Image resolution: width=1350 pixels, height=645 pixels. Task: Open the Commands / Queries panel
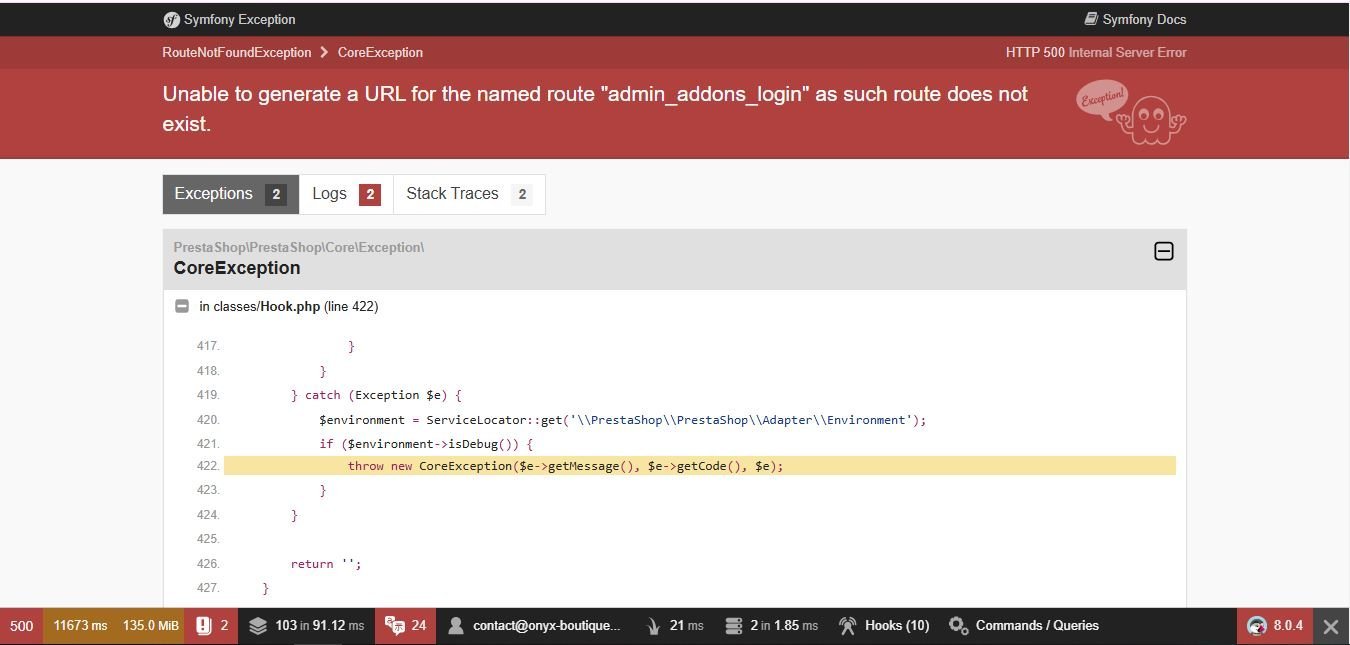(1024, 626)
